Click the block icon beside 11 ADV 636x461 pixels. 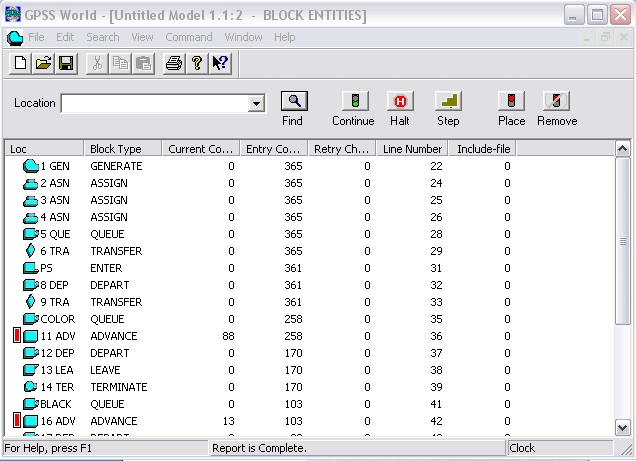[30, 336]
